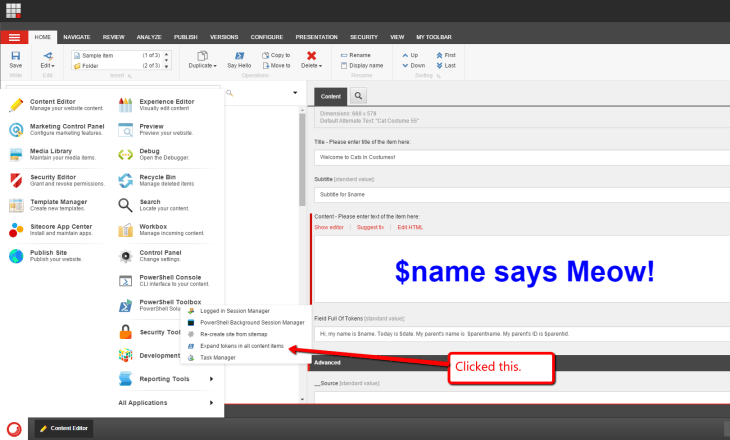The width and height of the screenshot is (730, 440).
Task: Launch the Security Editor
Action: tap(57, 180)
